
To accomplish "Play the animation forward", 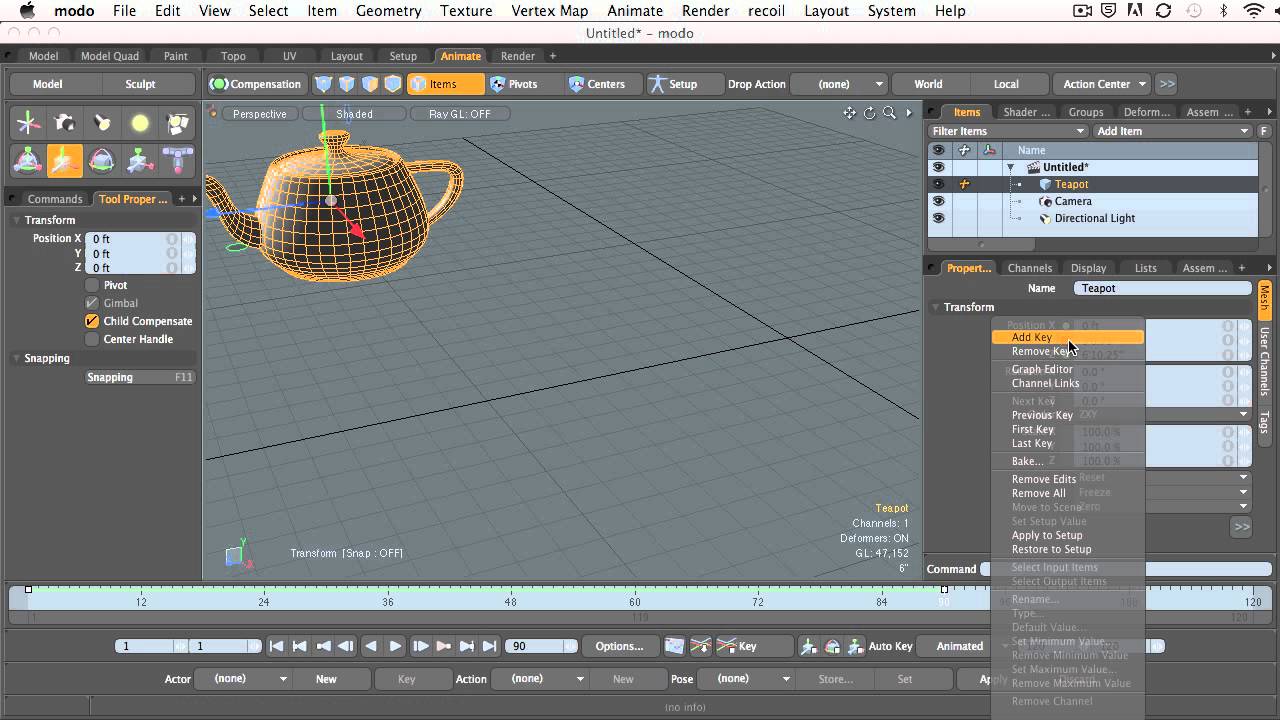I will [x=395, y=646].
